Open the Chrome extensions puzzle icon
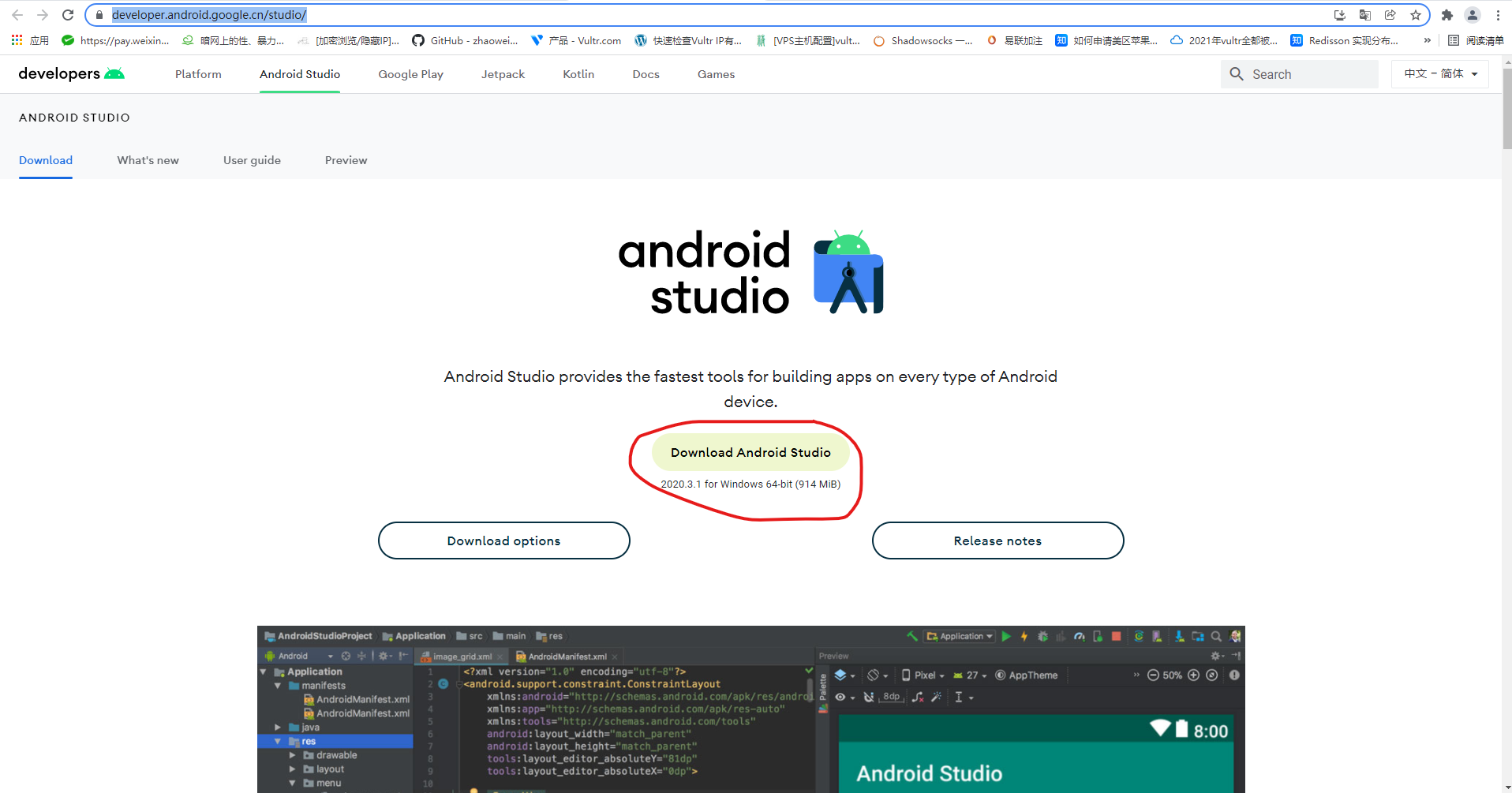The height and width of the screenshot is (793, 1512). tap(1447, 15)
